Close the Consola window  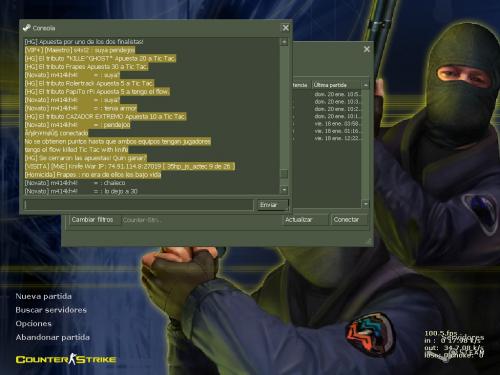(286, 28)
